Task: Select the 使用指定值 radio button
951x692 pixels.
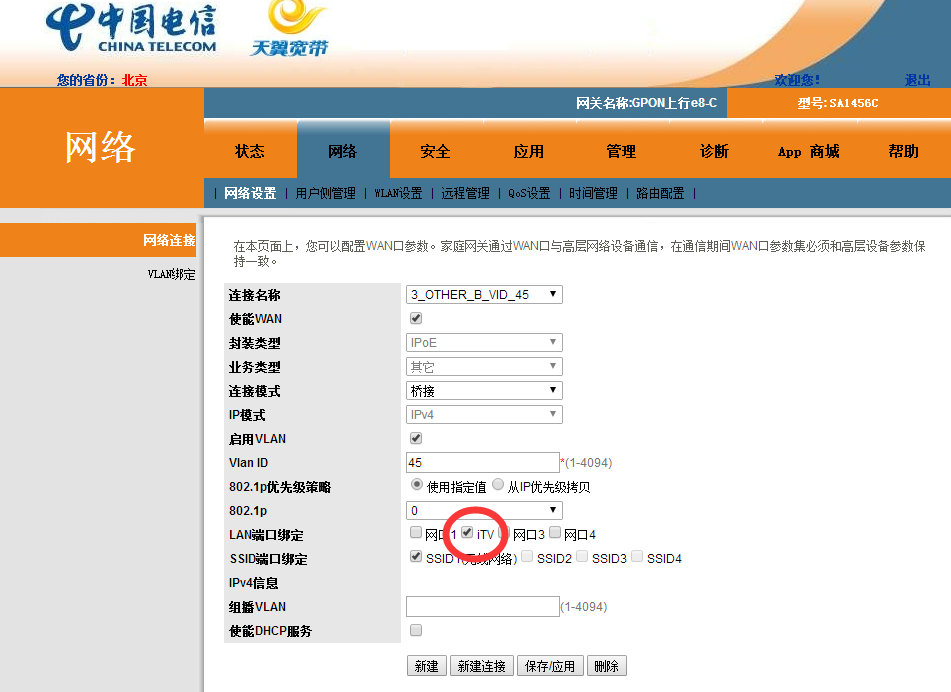Action: tap(417, 485)
